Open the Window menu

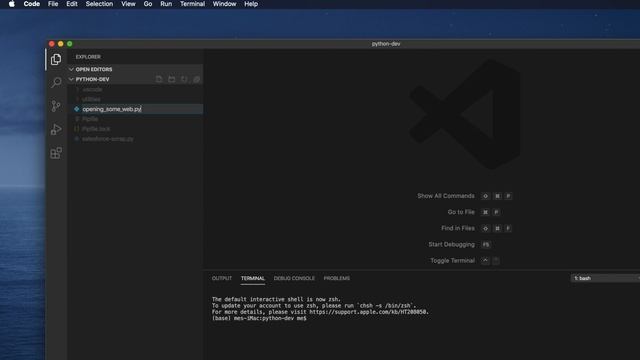point(224,4)
